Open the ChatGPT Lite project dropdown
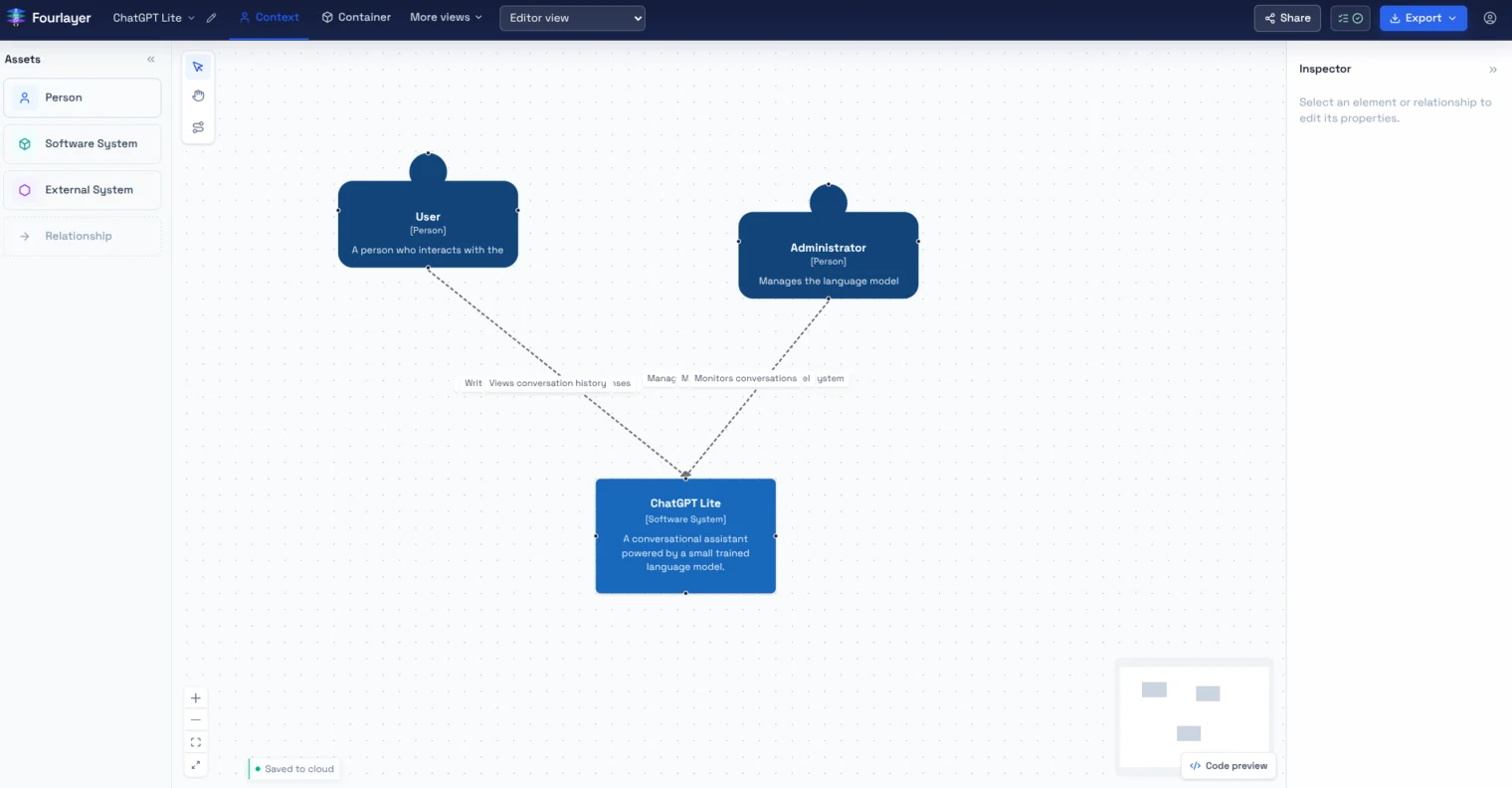The height and width of the screenshot is (788, 1512). point(153,18)
